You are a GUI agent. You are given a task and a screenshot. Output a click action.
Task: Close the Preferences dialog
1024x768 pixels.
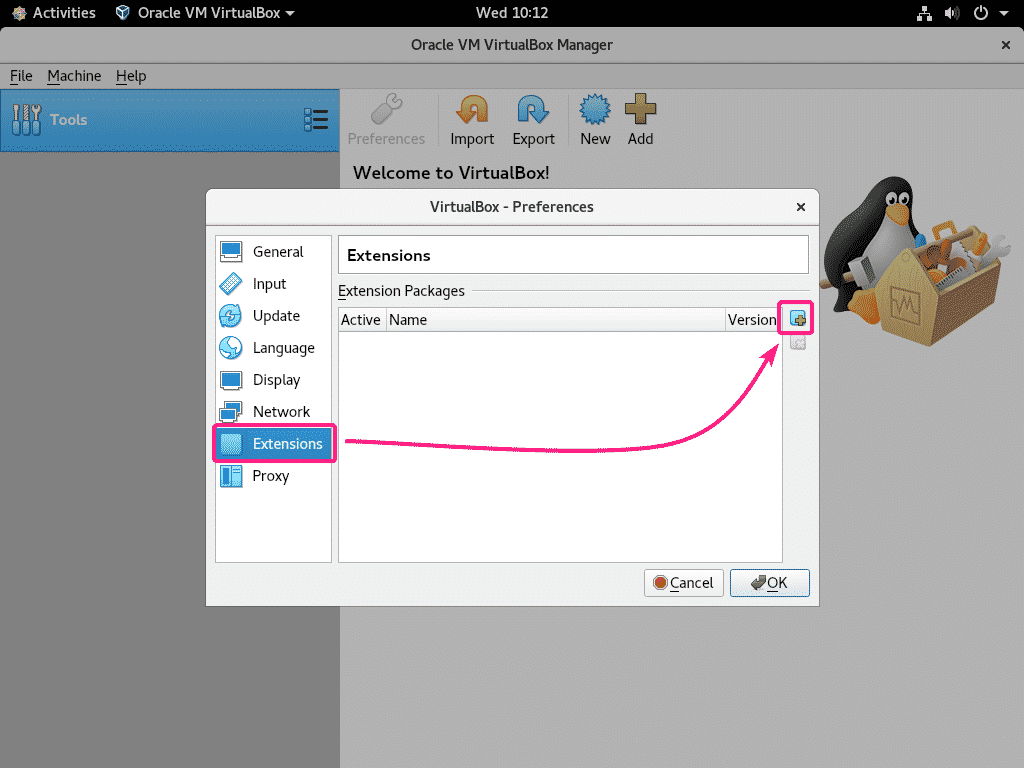tap(801, 207)
